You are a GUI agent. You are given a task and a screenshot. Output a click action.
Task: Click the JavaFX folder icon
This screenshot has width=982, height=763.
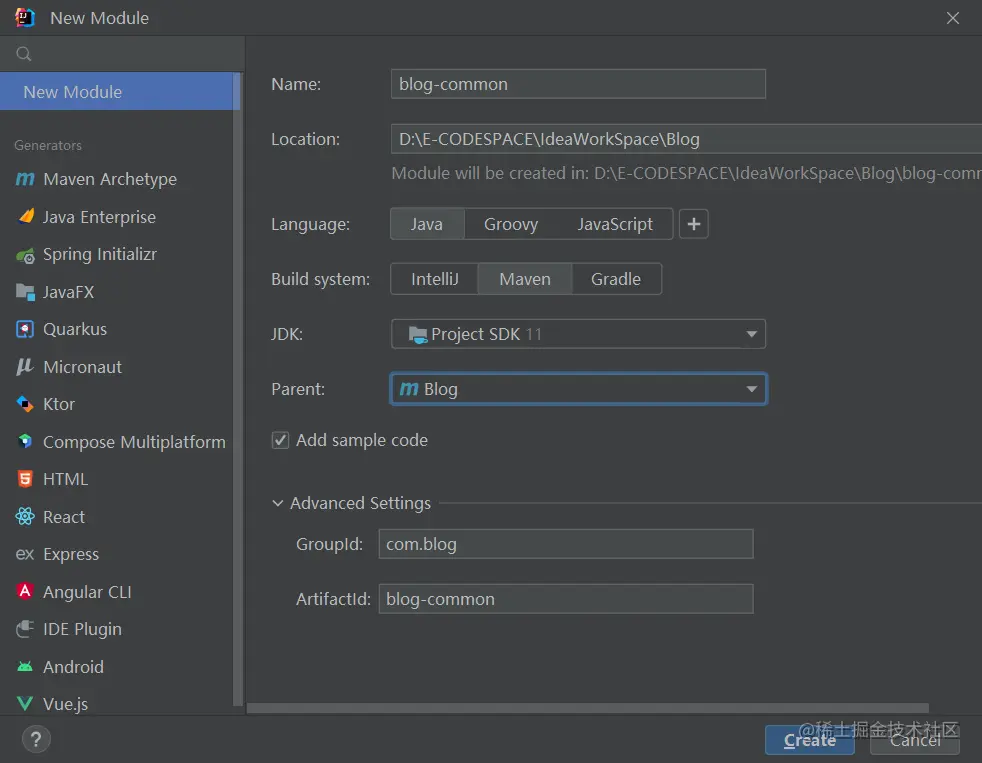pyautogui.click(x=25, y=292)
